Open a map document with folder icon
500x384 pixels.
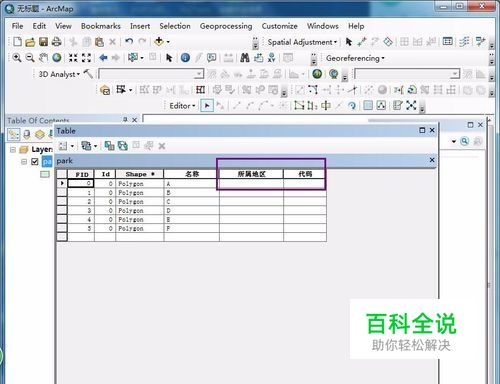click(x=30, y=42)
